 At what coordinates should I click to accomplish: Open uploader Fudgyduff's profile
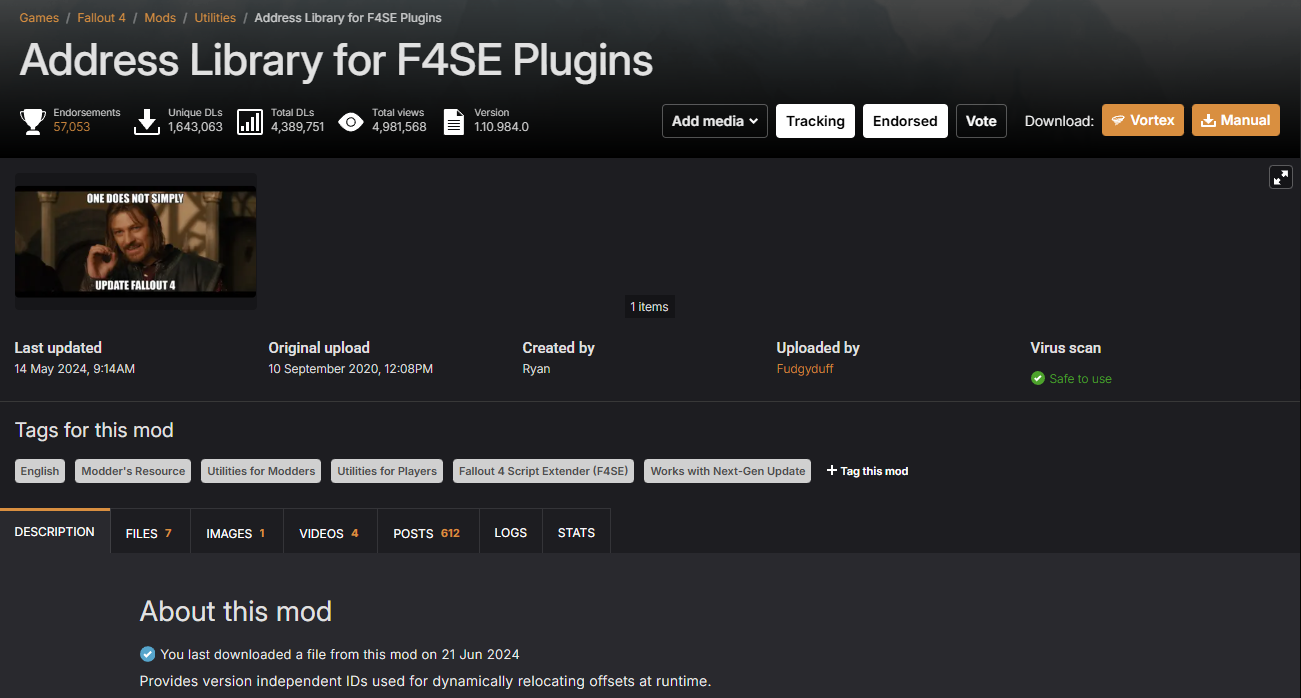(x=805, y=369)
